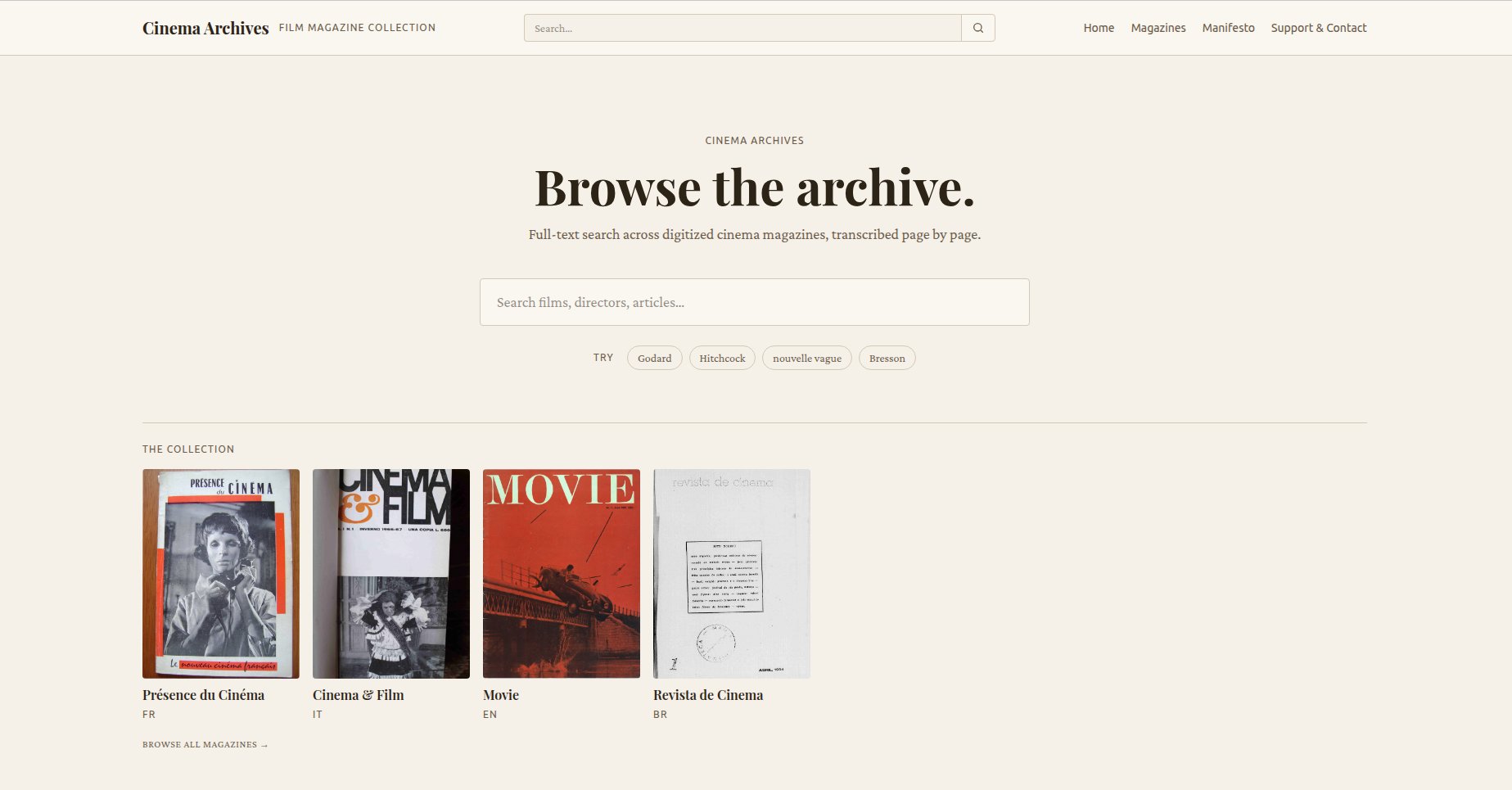Click the 'FR' language label
This screenshot has height=790, width=1512.
149,715
